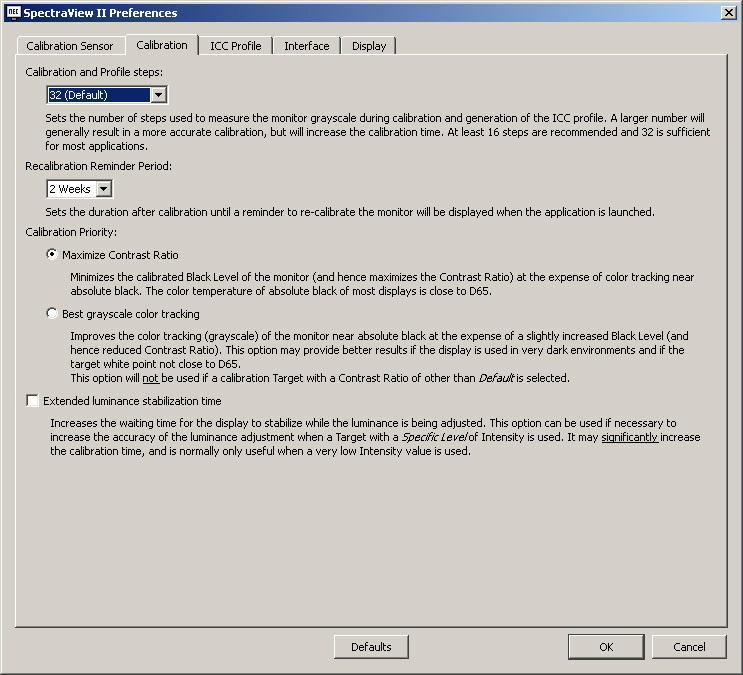Select Best grayscale color tracking option
743x675 pixels.
[52, 314]
